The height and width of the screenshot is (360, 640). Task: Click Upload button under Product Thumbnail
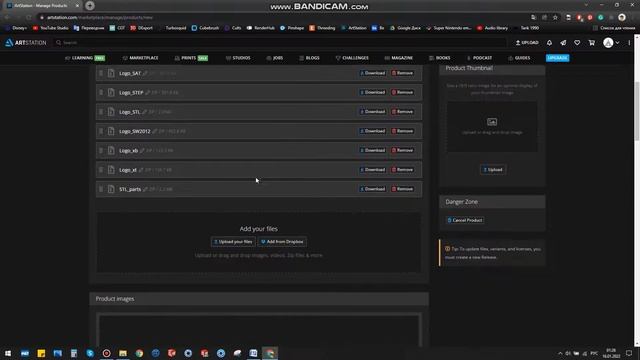493,169
